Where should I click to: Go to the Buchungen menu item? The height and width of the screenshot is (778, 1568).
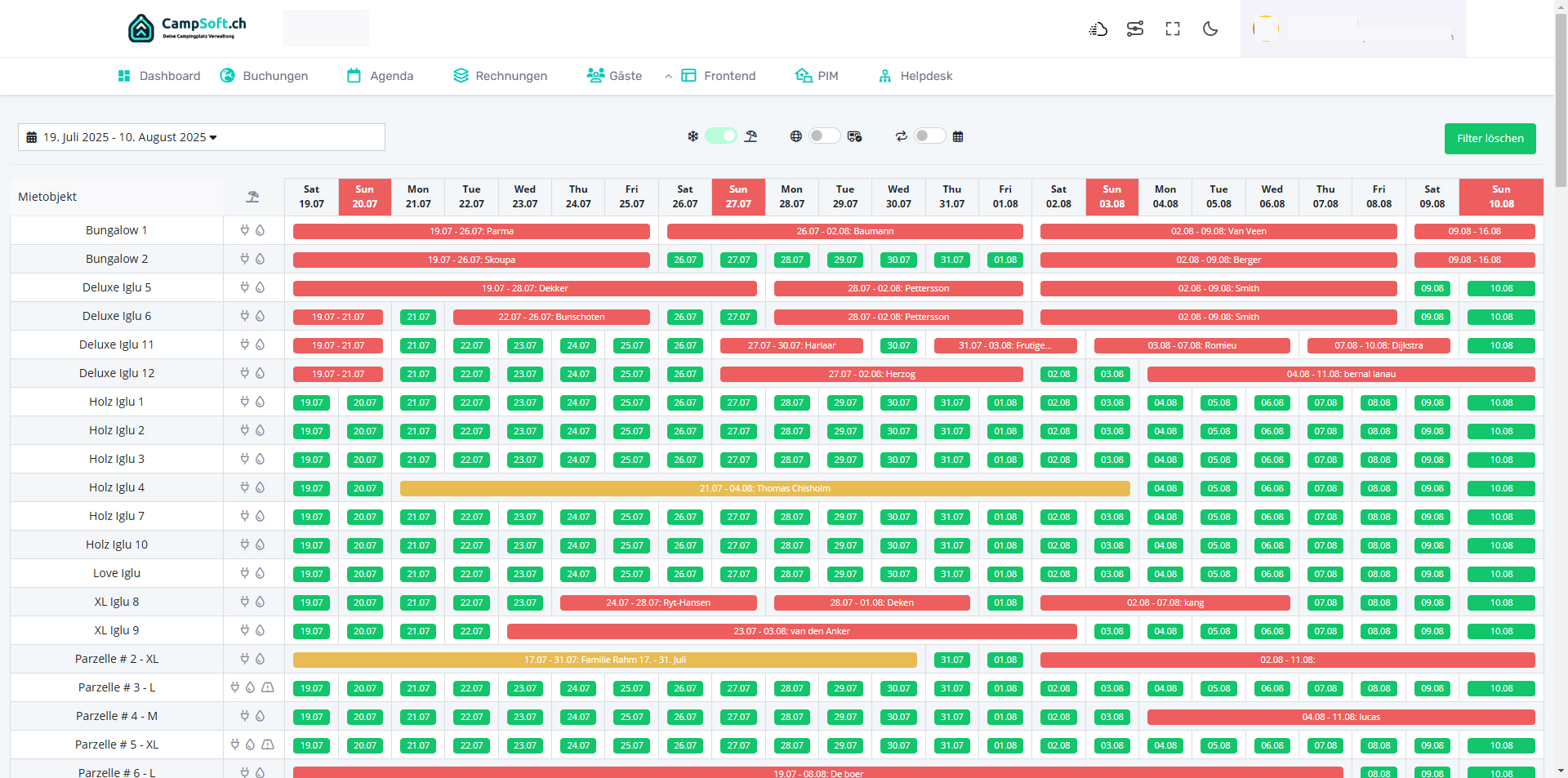pos(274,76)
